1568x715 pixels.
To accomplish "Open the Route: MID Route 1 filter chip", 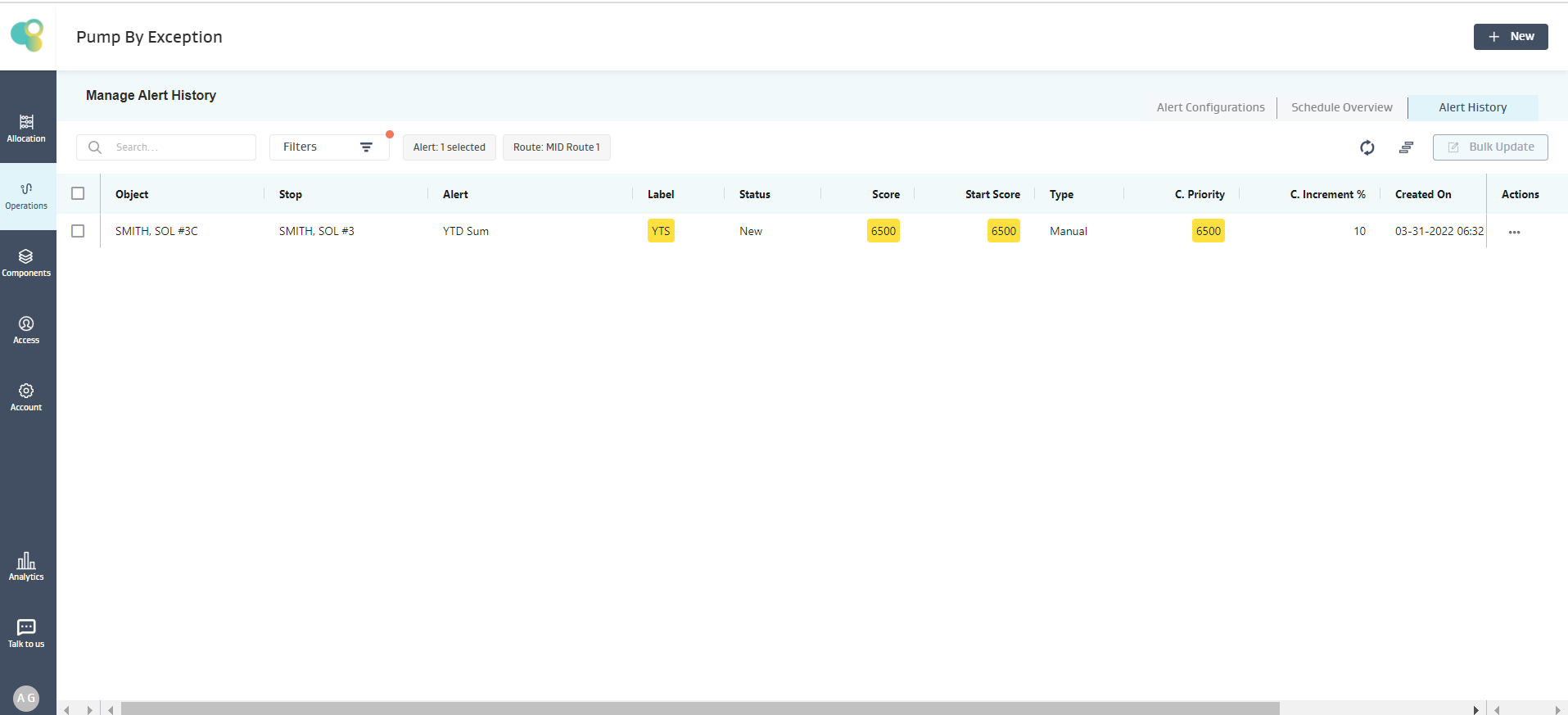I will pyautogui.click(x=556, y=147).
